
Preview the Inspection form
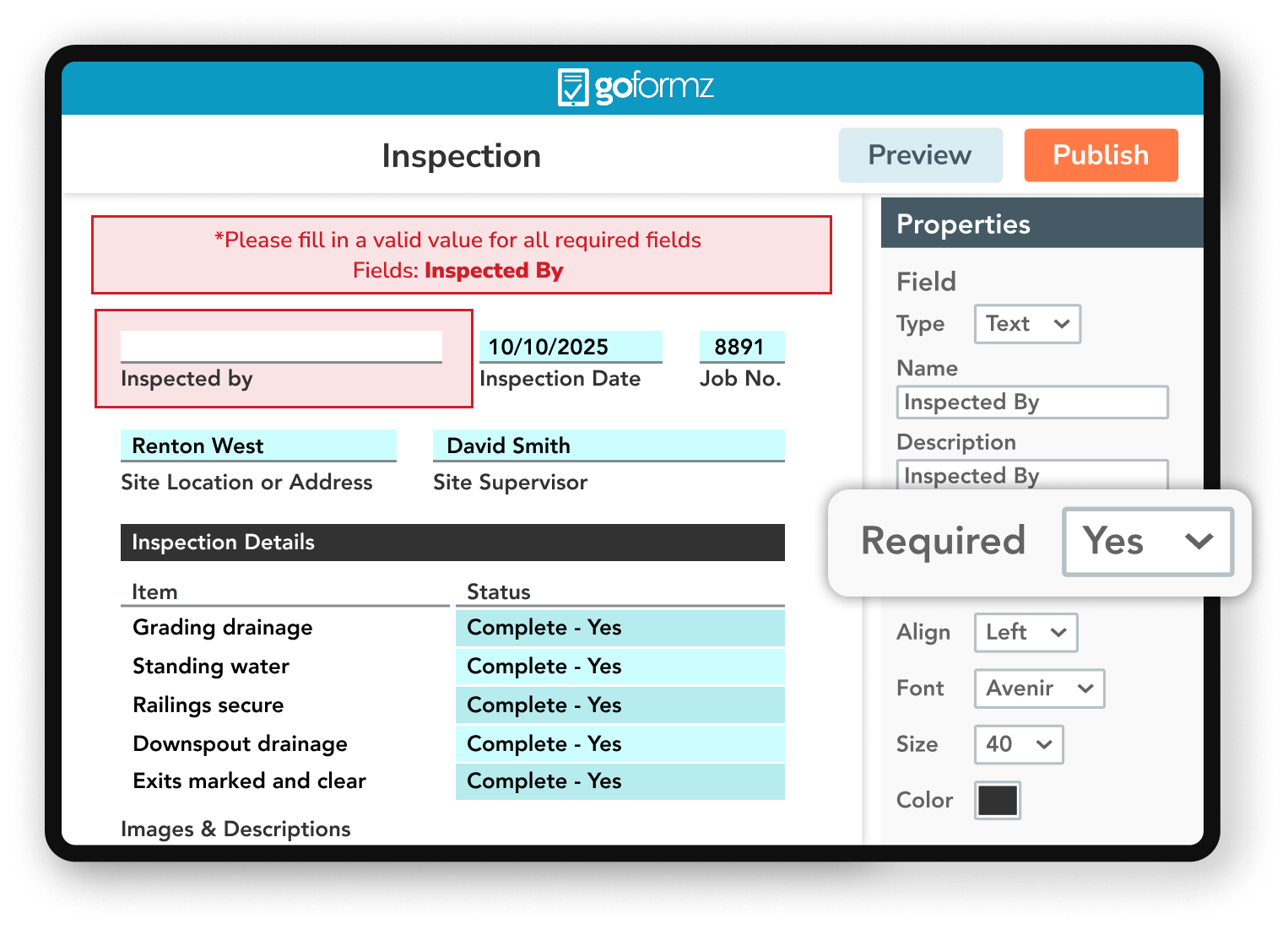click(919, 154)
